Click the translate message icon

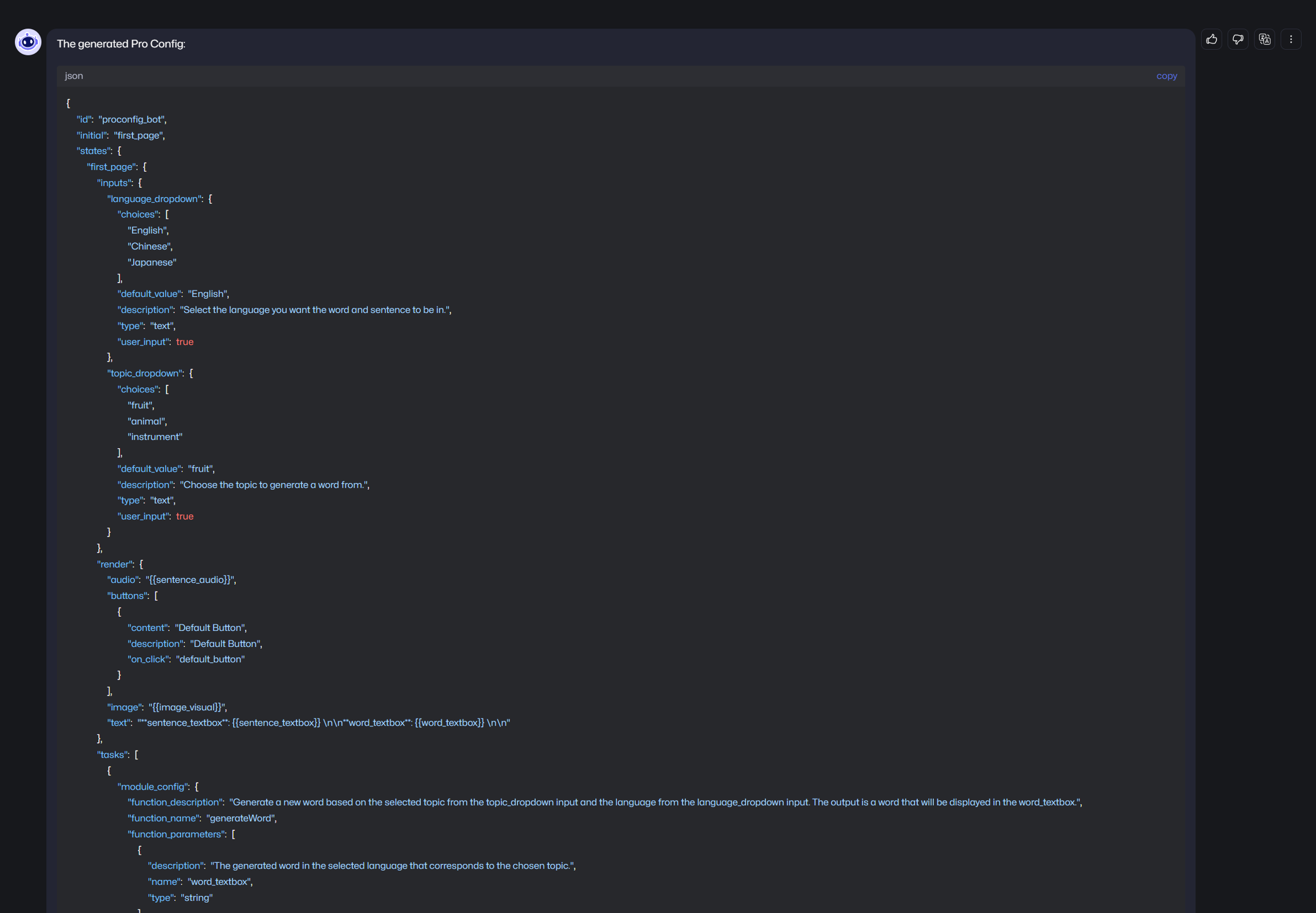pyautogui.click(x=1265, y=39)
